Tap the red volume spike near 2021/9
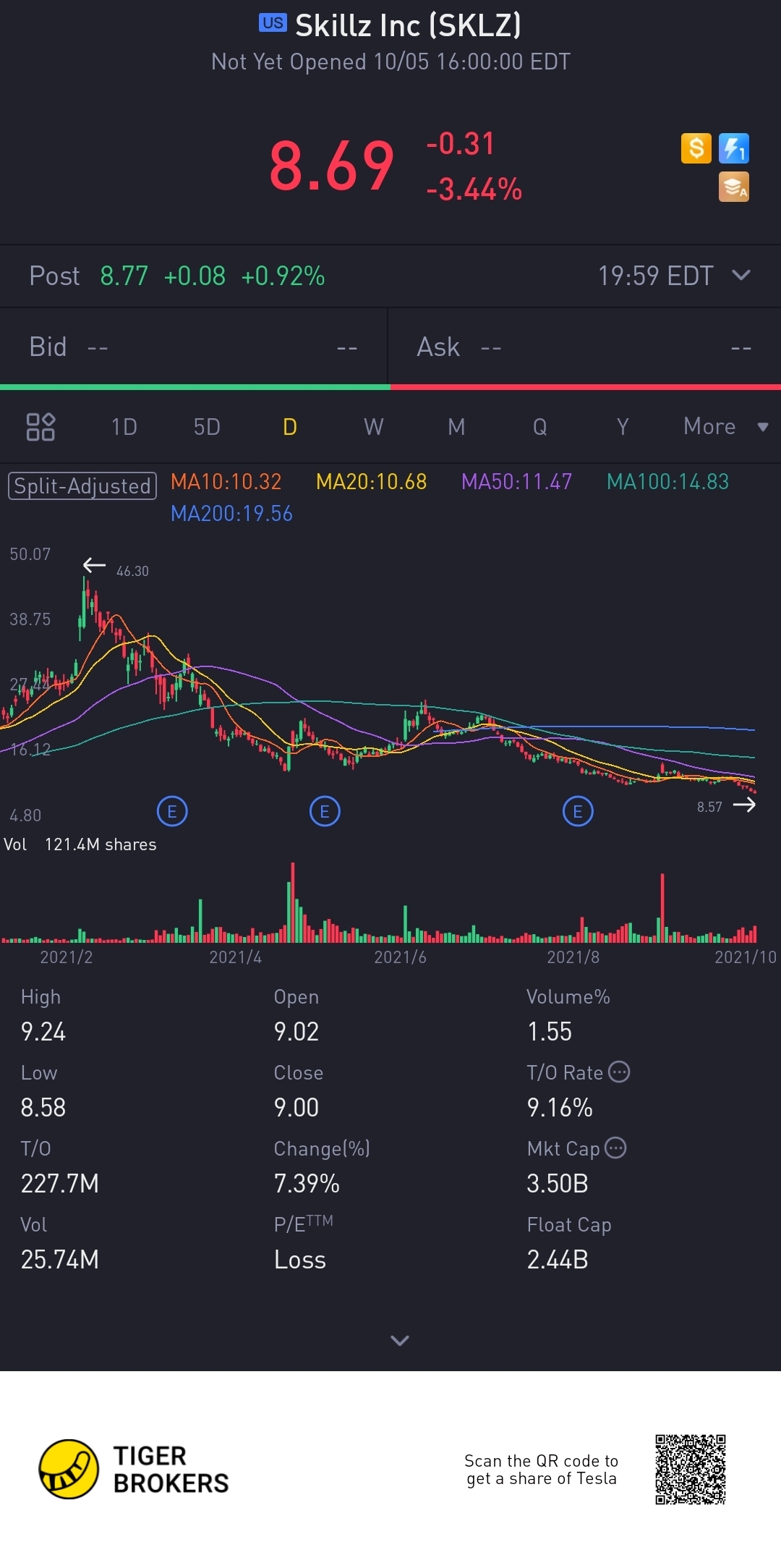781x1568 pixels. click(662, 907)
